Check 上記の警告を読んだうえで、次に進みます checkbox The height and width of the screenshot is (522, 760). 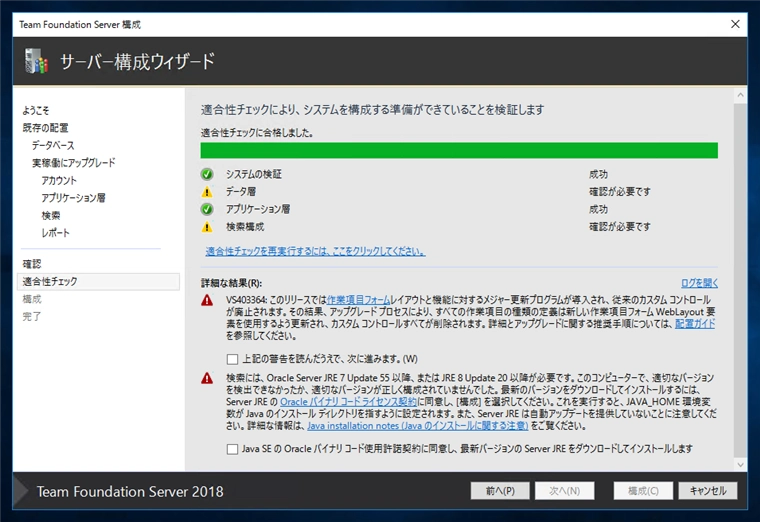pos(232,359)
